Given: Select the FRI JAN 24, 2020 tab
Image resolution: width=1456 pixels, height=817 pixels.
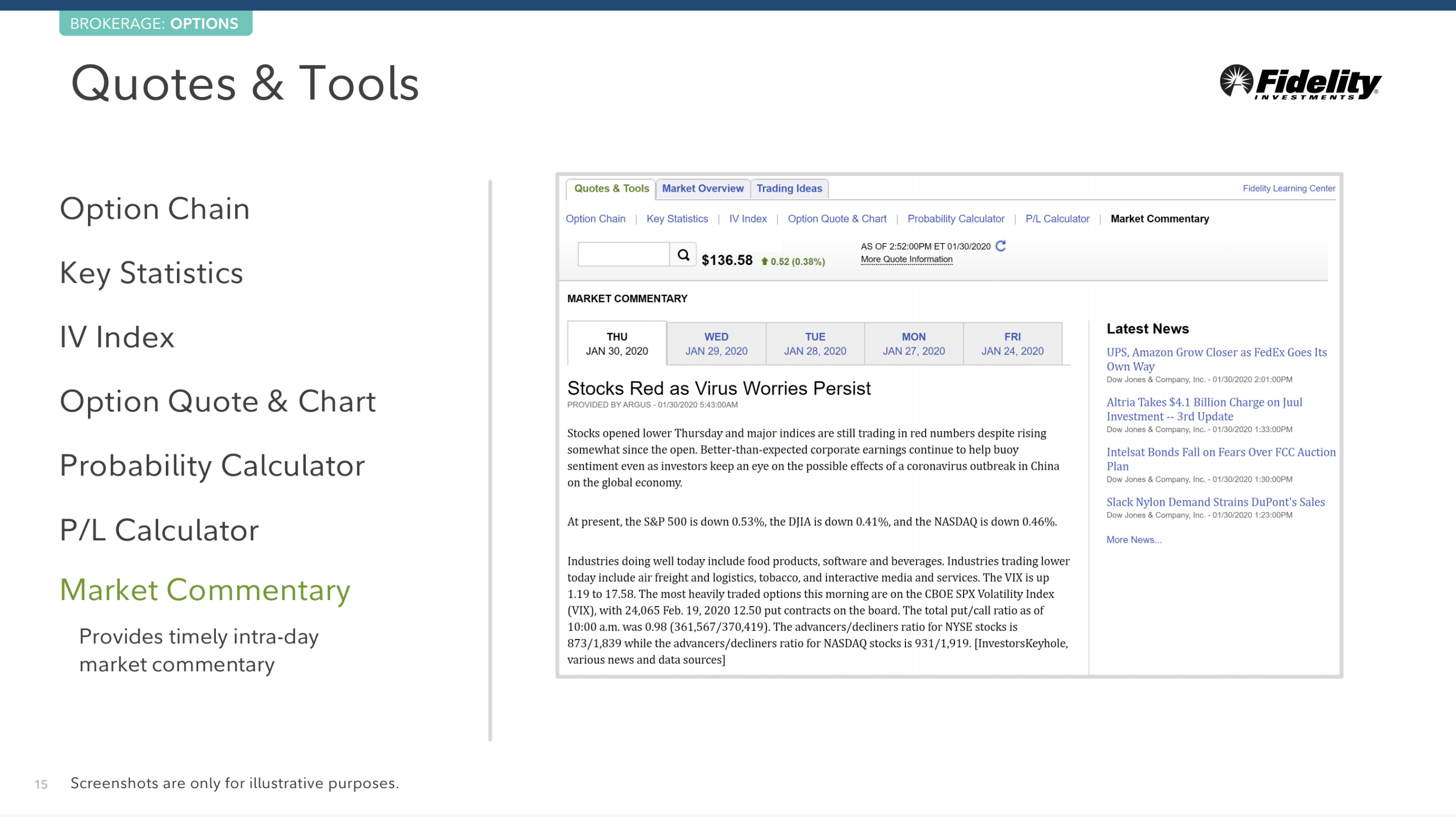Looking at the screenshot, I should 1012,344.
